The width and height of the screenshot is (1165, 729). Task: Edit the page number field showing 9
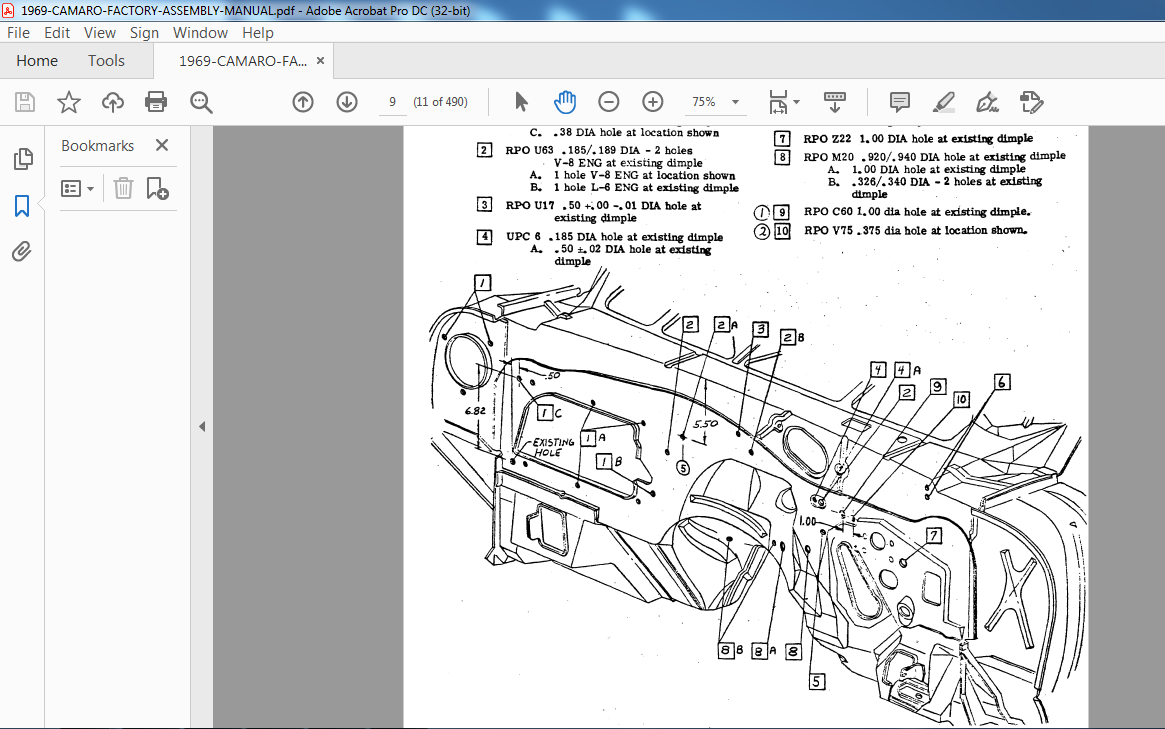point(392,102)
